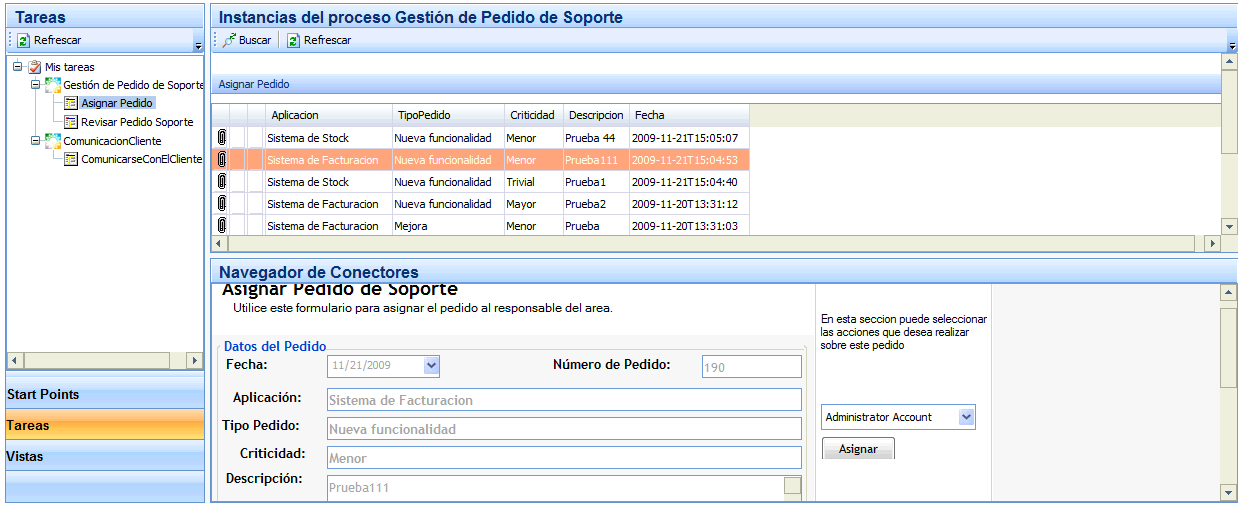The image size is (1242, 505).
Task: Open the Fecha date picker dropdown
Action: pyautogui.click(x=431, y=366)
